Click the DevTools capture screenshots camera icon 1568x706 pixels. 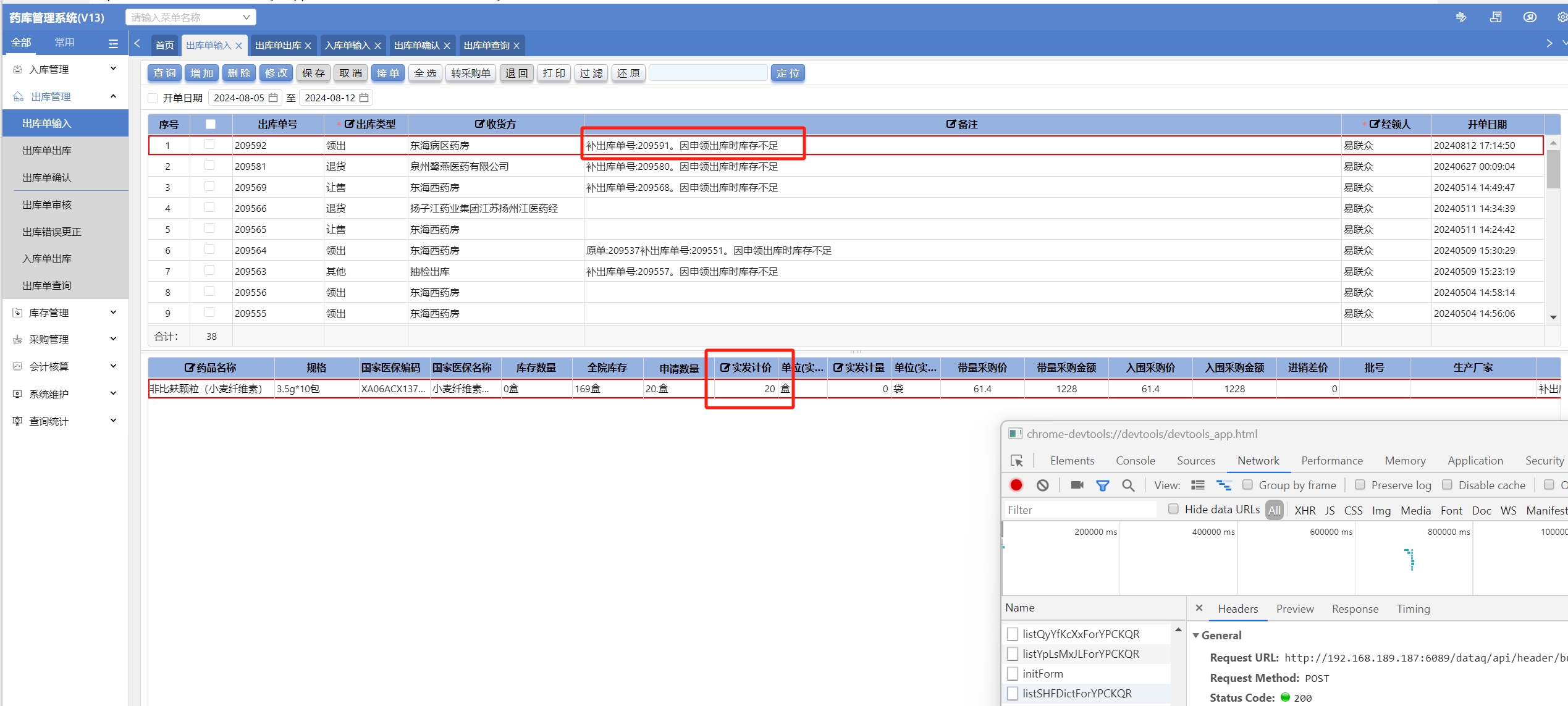coord(1077,485)
